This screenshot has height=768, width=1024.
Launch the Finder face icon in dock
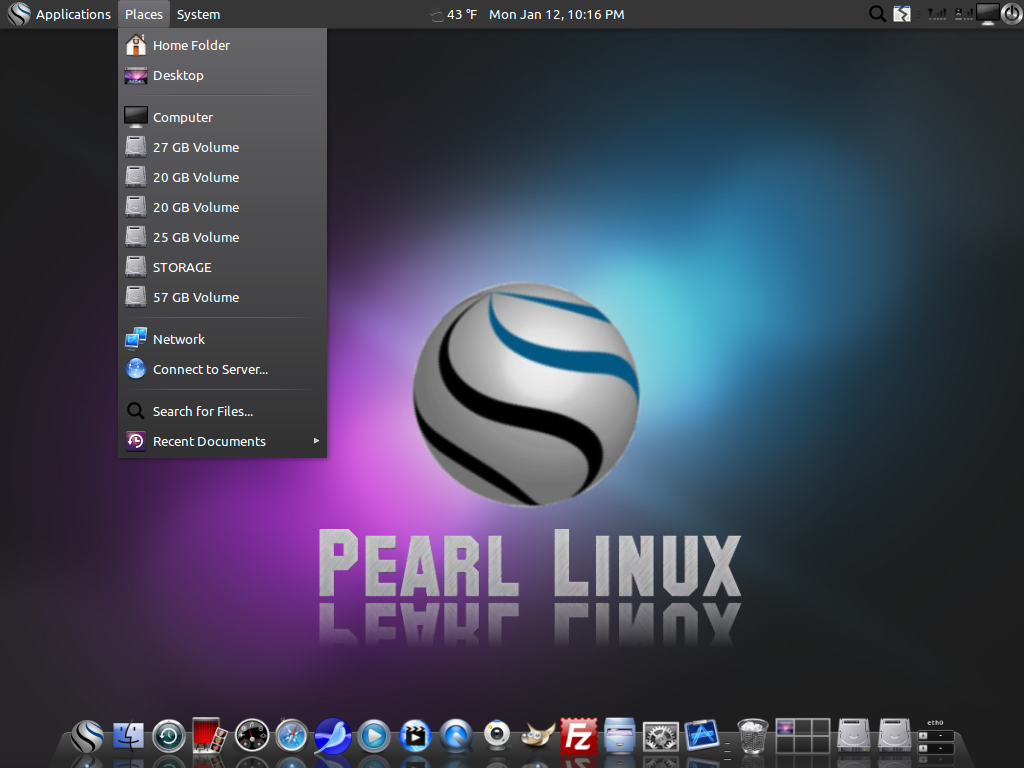(129, 736)
